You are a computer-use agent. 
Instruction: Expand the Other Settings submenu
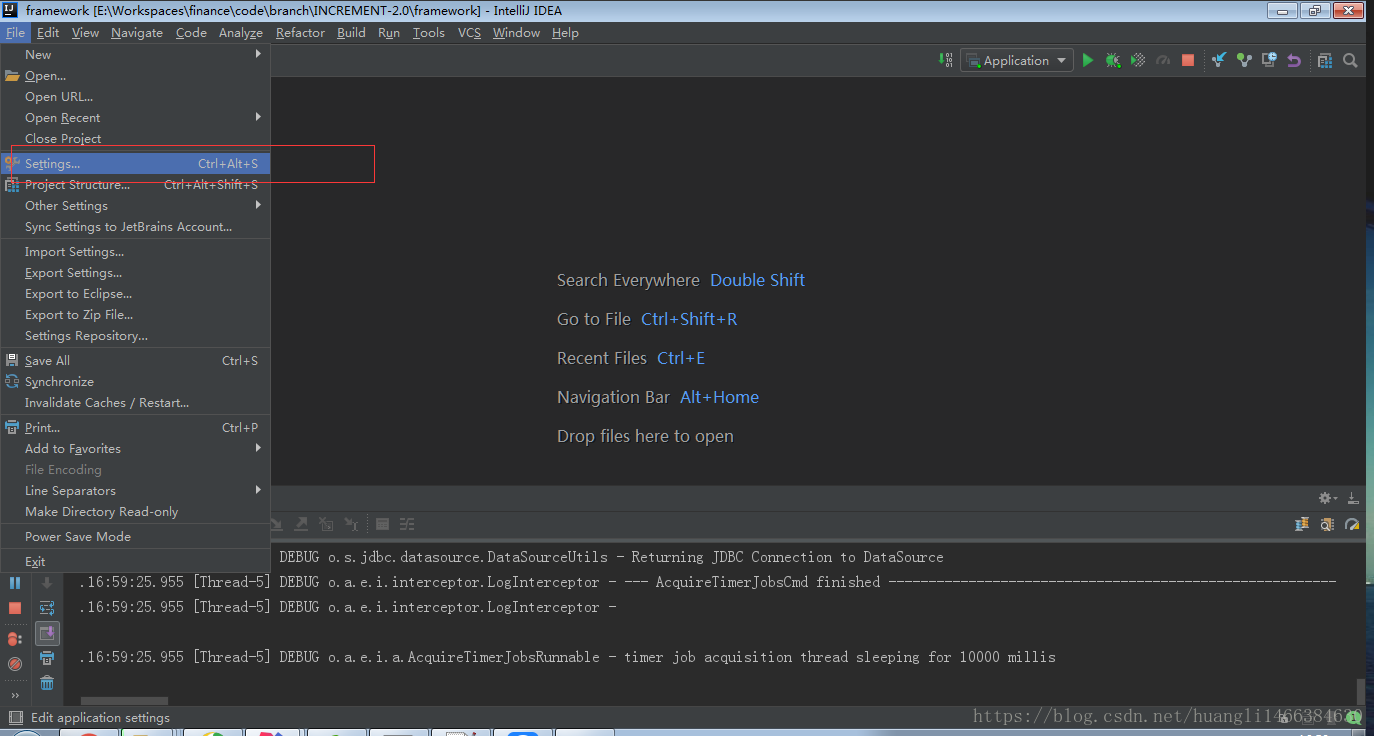135,205
